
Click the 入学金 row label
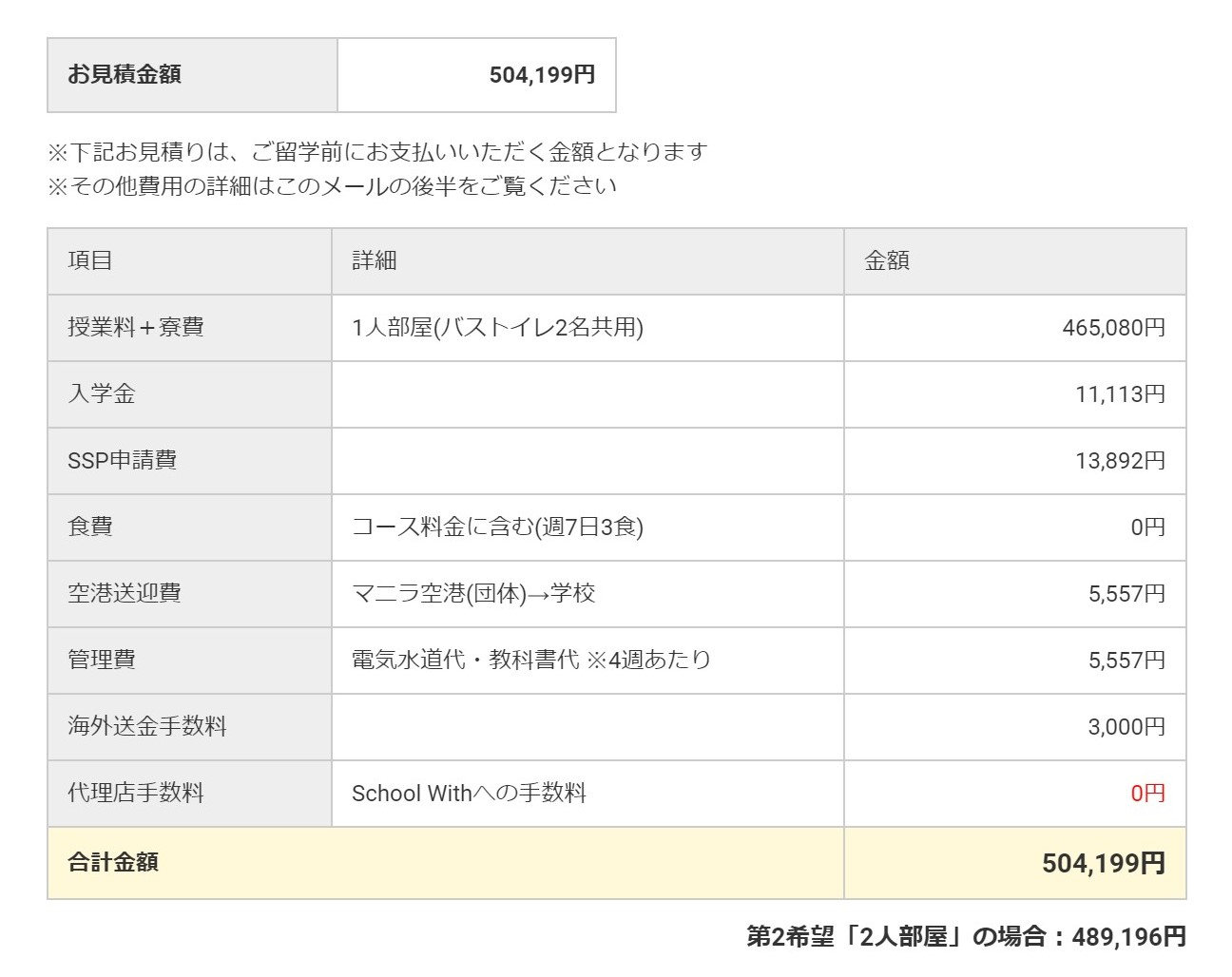point(95,394)
